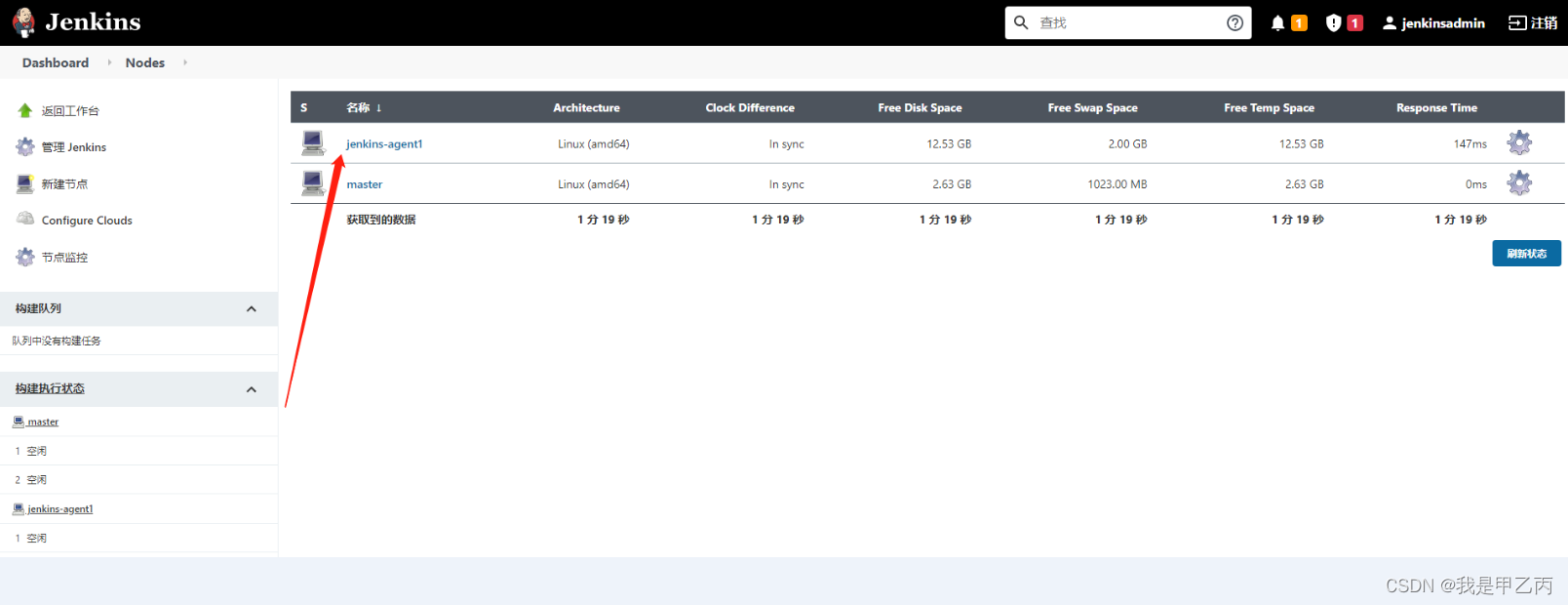Sort by Free Disk Space header
The height and width of the screenshot is (605, 1568).
(920, 107)
